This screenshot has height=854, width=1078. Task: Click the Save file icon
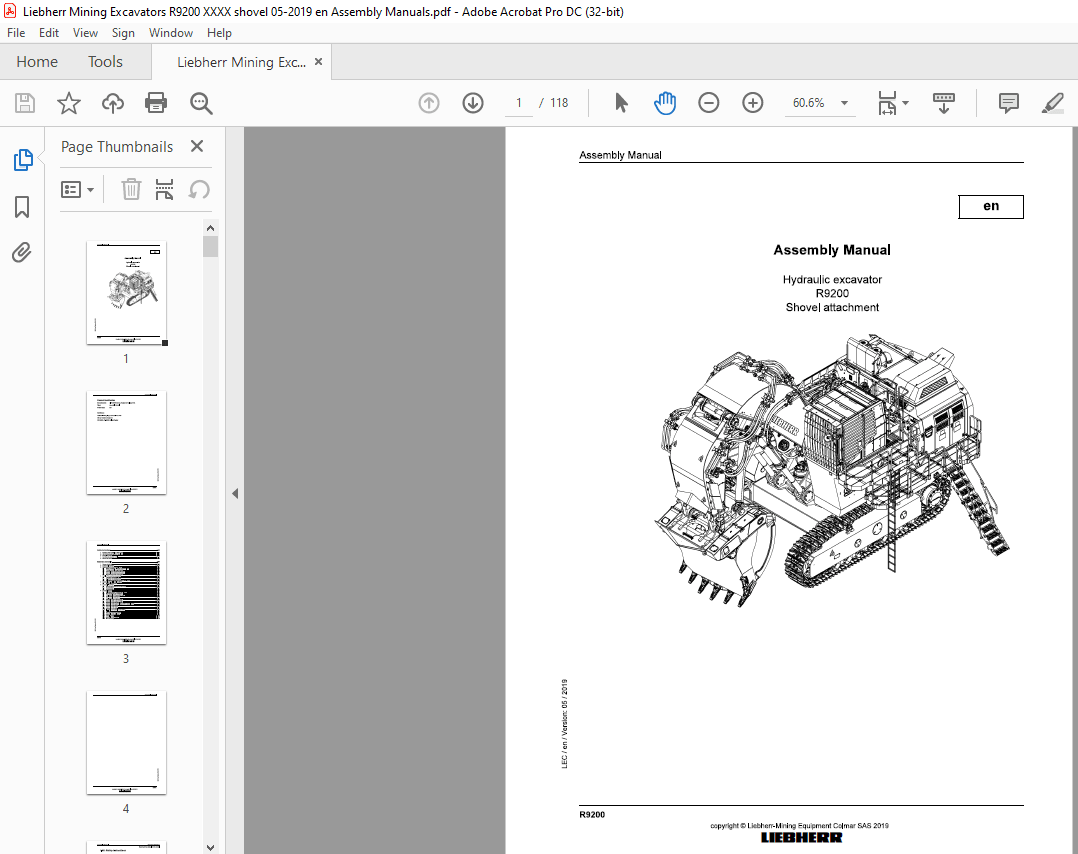(25, 103)
